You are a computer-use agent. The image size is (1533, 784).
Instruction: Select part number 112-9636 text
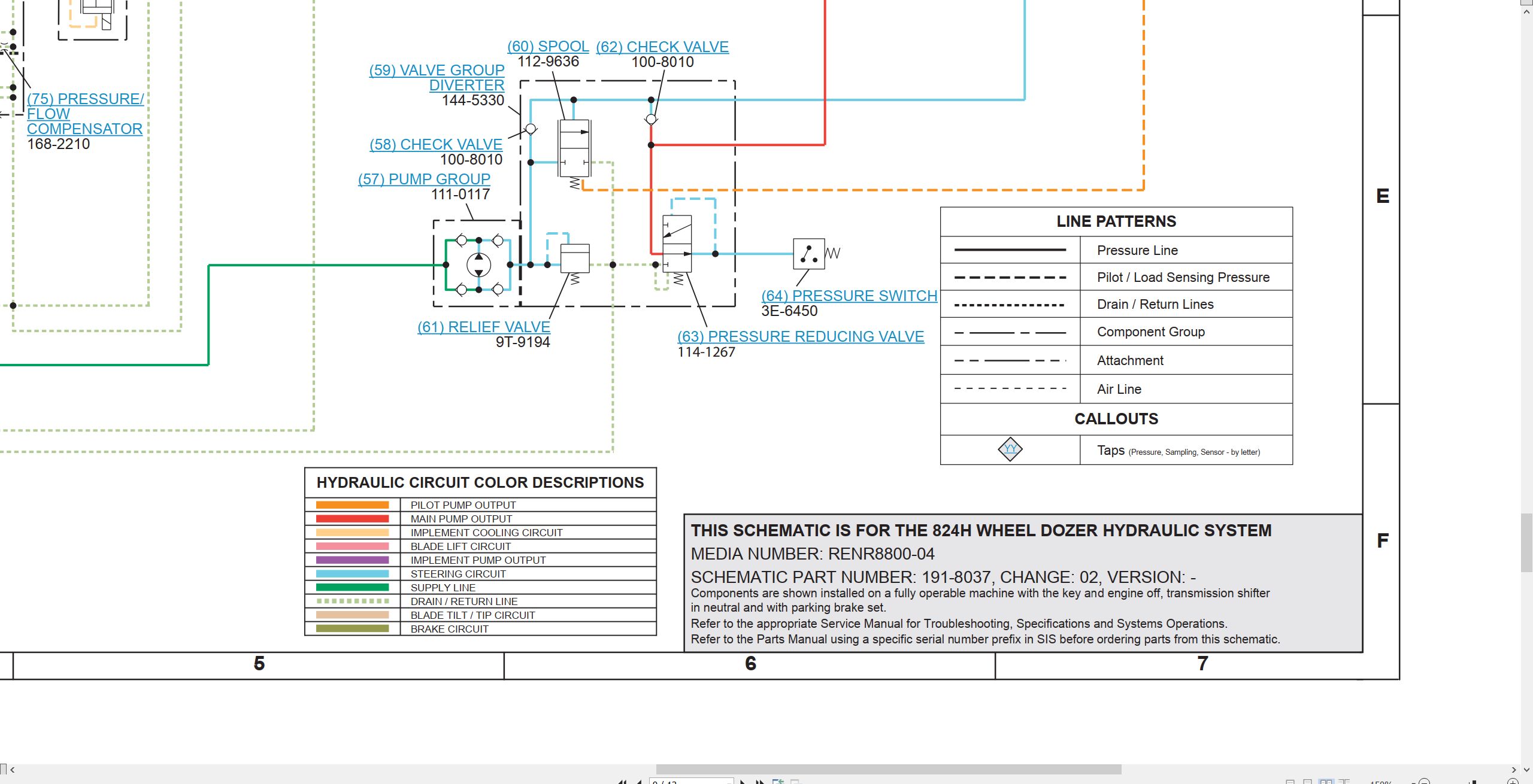click(548, 62)
